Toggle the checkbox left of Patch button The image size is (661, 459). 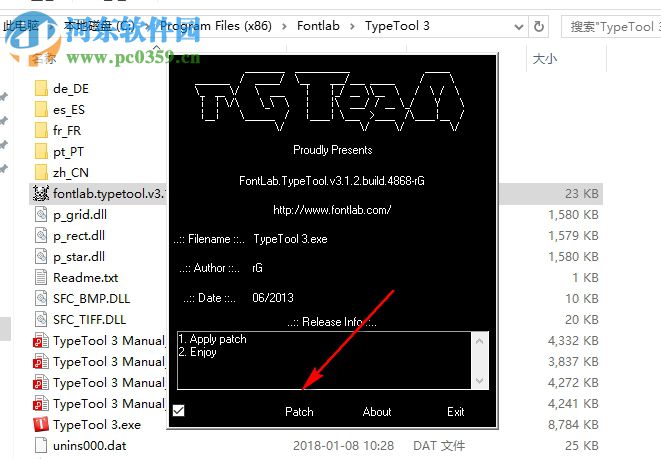179,411
